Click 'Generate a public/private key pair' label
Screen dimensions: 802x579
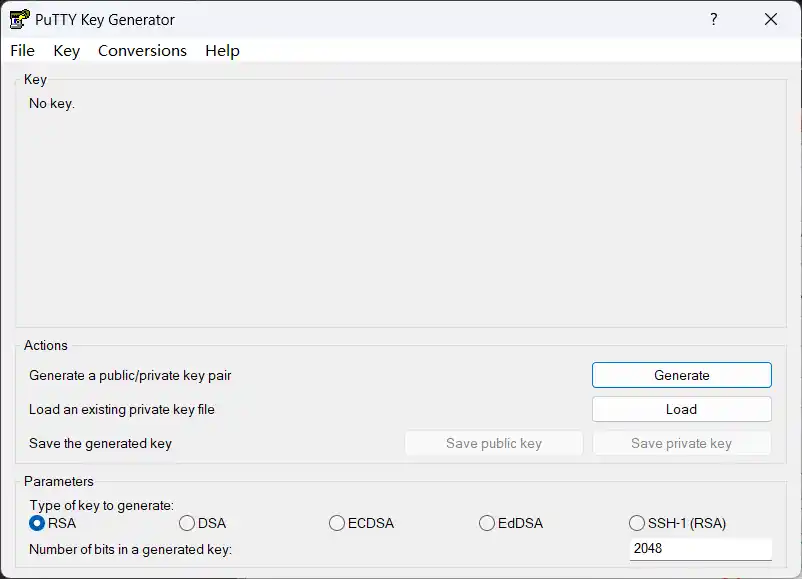pyautogui.click(x=130, y=375)
